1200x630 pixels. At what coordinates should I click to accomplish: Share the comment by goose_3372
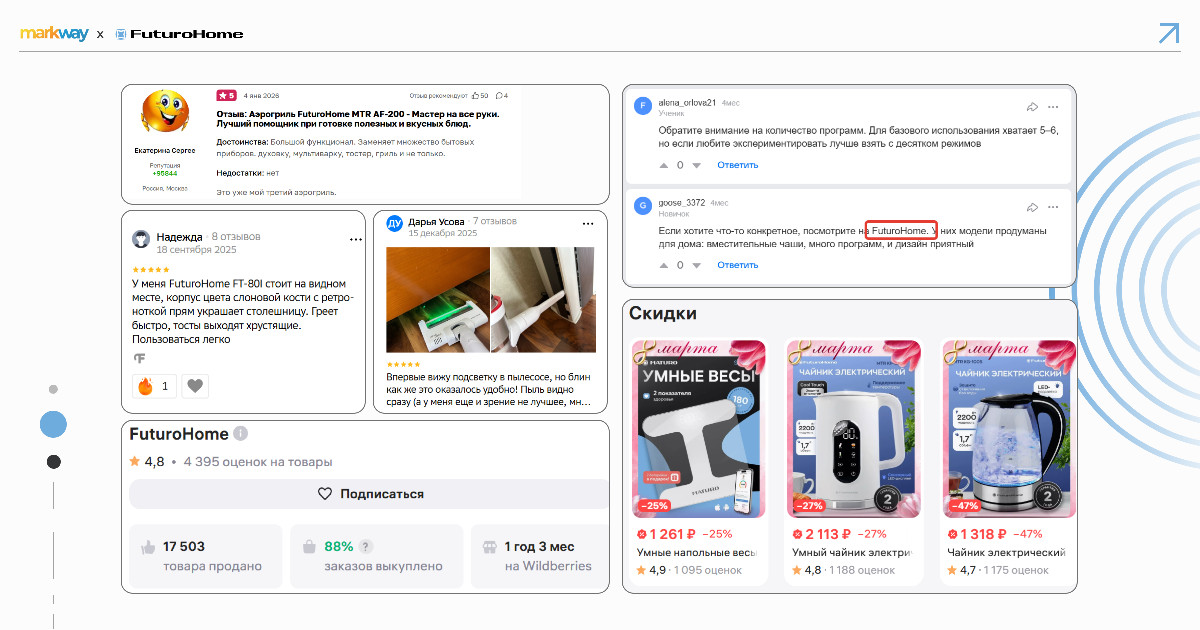click(1032, 207)
